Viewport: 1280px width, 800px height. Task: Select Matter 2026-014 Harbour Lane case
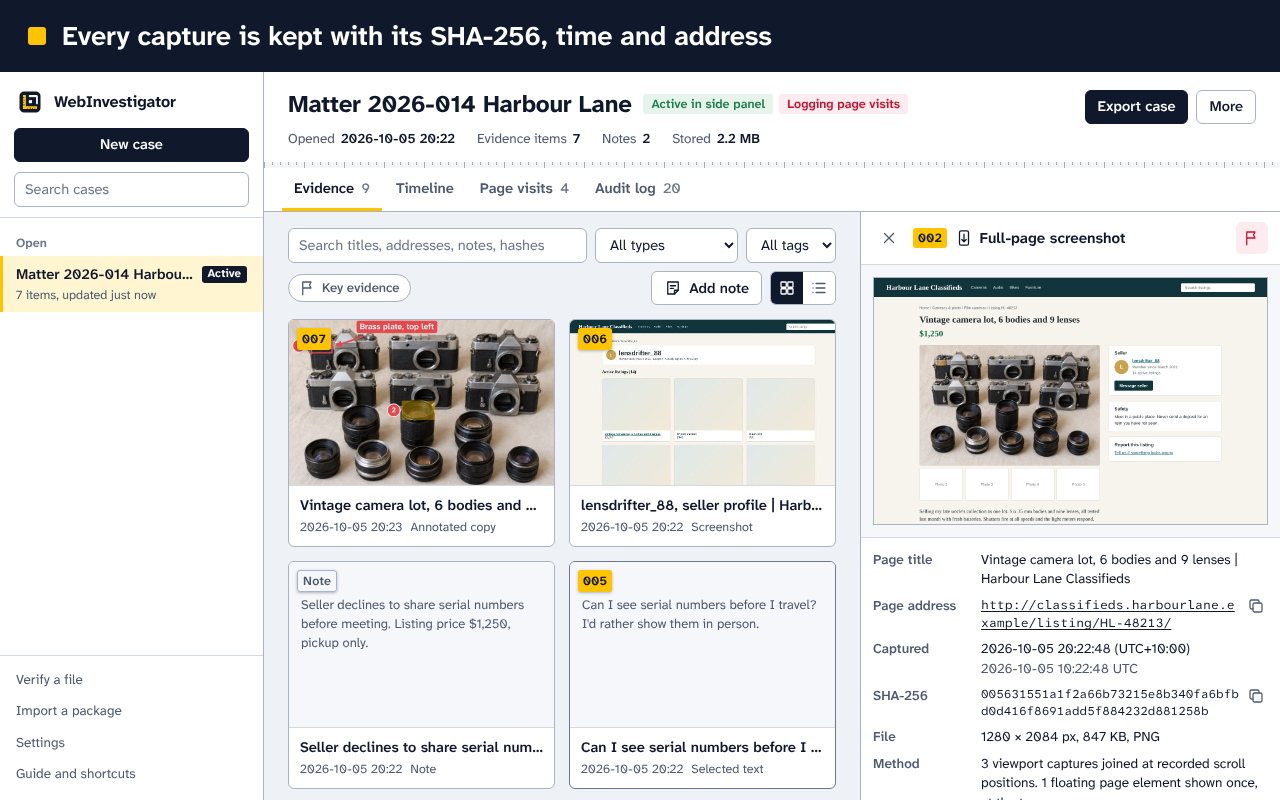[131, 284]
